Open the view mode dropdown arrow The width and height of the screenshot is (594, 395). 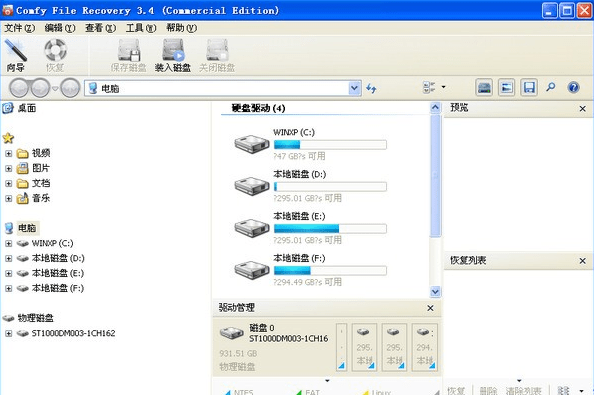click(x=443, y=87)
